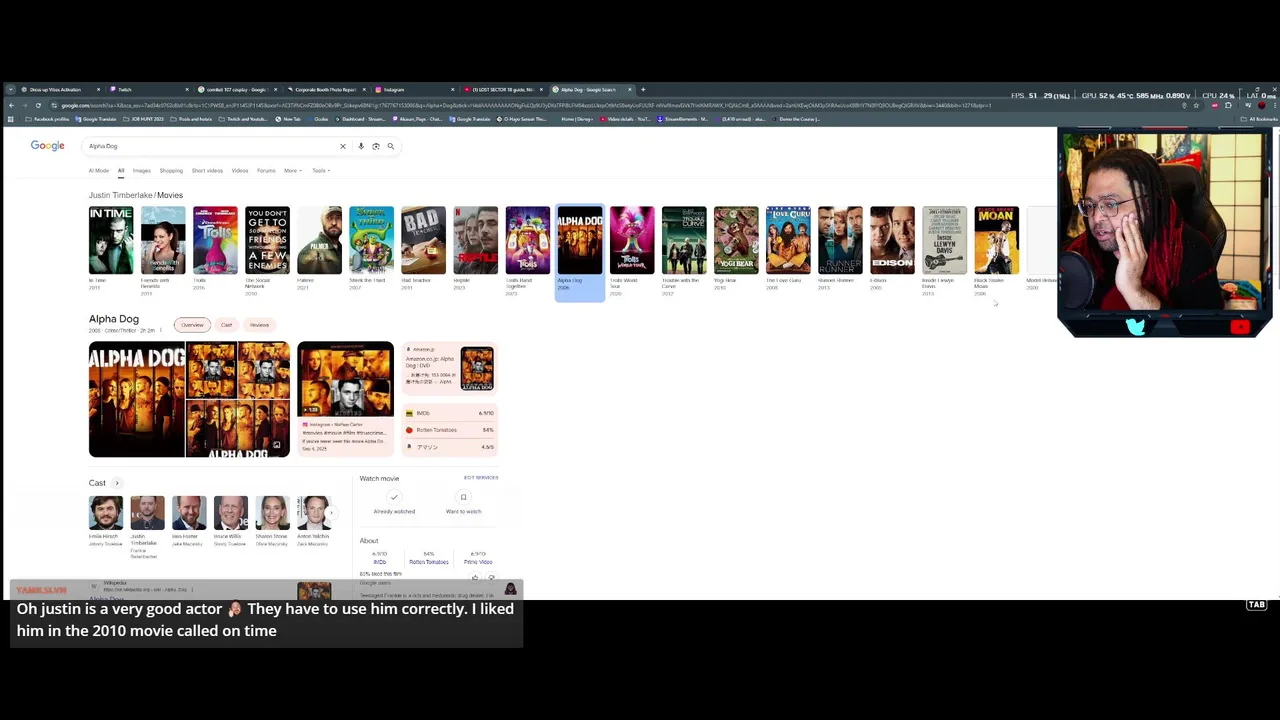
Task: Open Black Snake Moan movie poster
Action: coord(997,240)
